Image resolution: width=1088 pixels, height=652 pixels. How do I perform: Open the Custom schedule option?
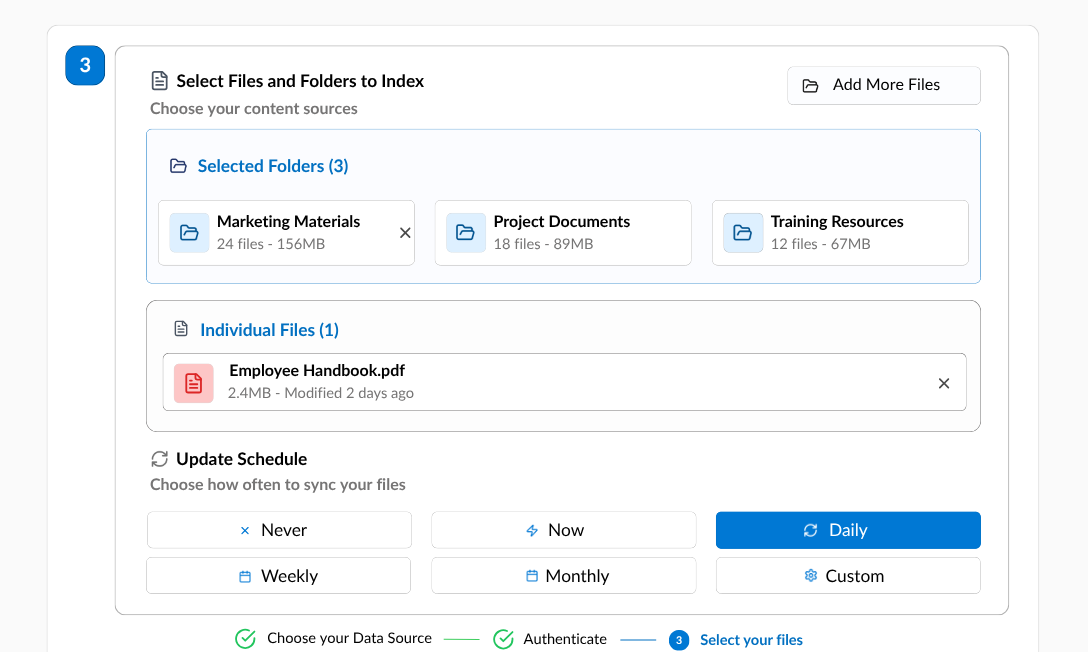(x=848, y=576)
